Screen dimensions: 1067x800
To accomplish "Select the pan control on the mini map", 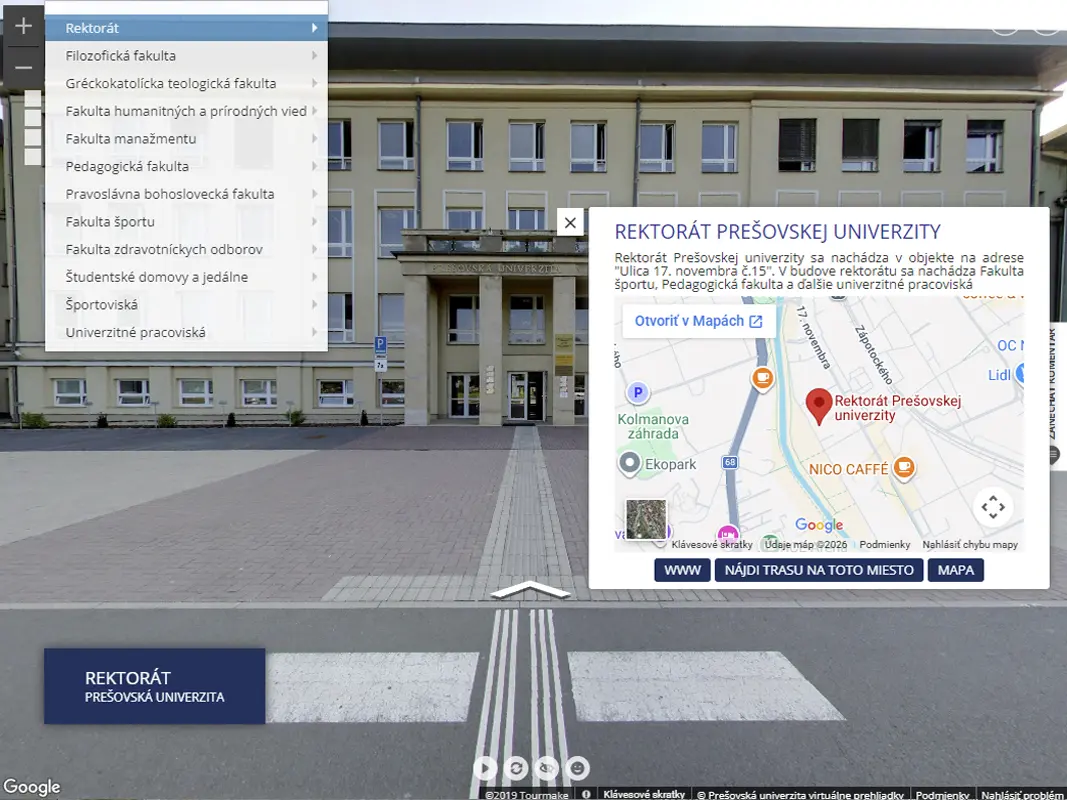I will coord(992,507).
